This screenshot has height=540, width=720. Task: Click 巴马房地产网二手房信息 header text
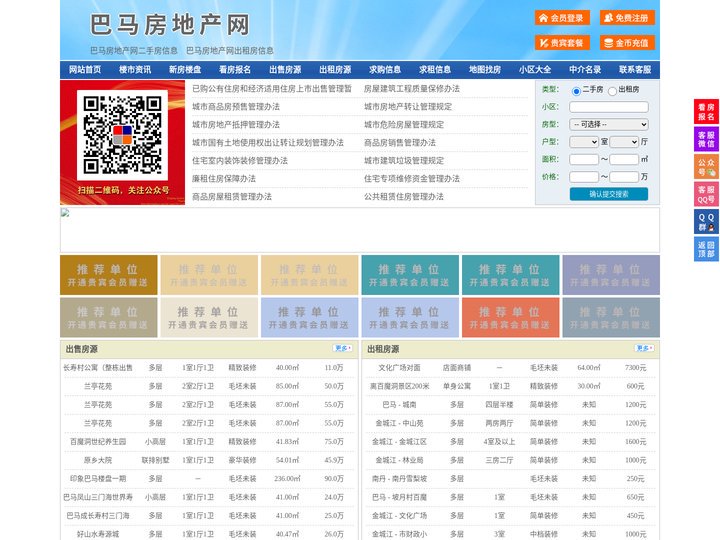click(x=134, y=51)
